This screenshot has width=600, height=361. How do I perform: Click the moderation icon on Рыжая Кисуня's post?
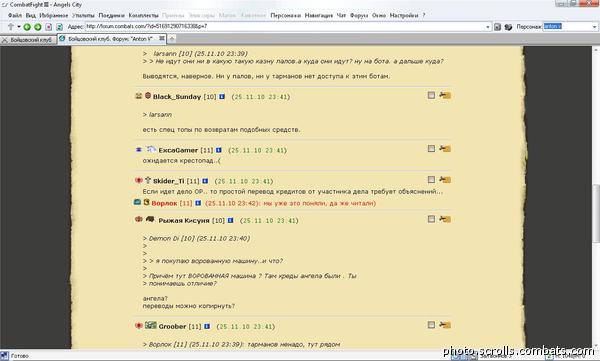click(x=445, y=219)
